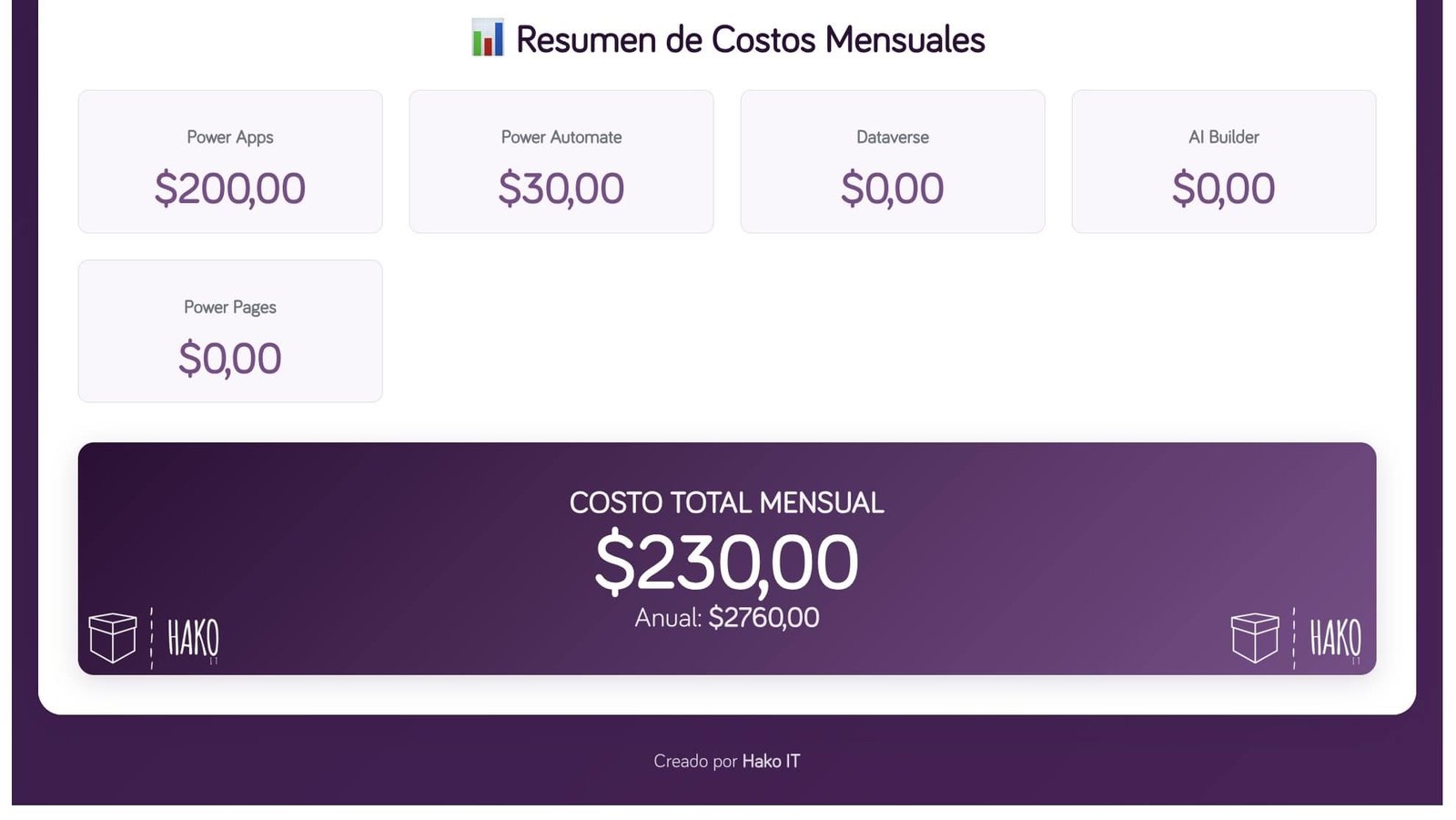The height and width of the screenshot is (820, 1456).
Task: Click the left Hako box logo icon
Action: (113, 637)
